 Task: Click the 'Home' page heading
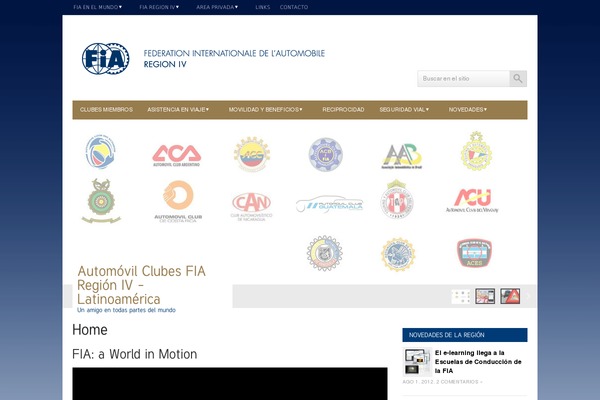click(x=90, y=330)
